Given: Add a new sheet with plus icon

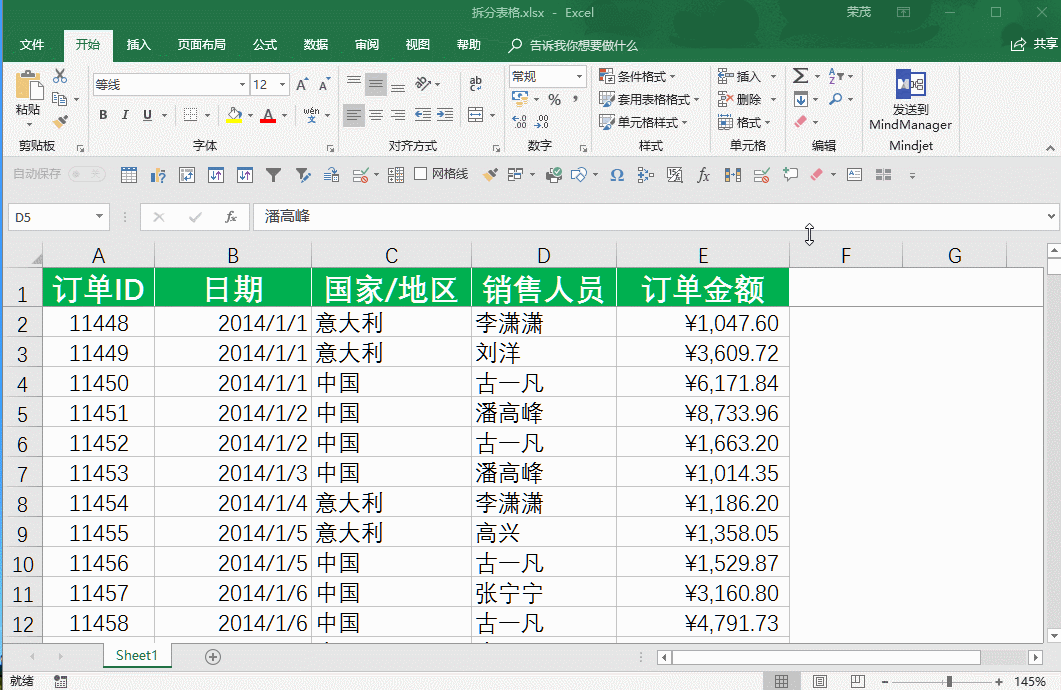Looking at the screenshot, I should tap(212, 657).
